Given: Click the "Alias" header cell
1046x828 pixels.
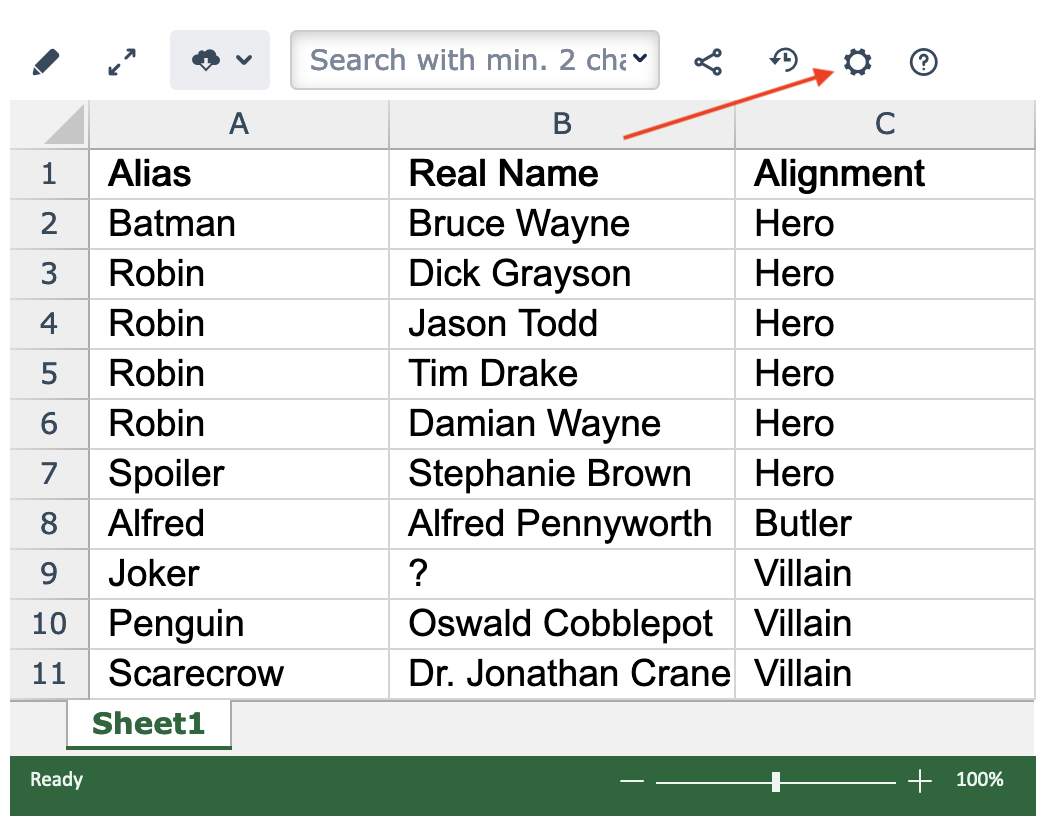Looking at the screenshot, I should [x=239, y=174].
